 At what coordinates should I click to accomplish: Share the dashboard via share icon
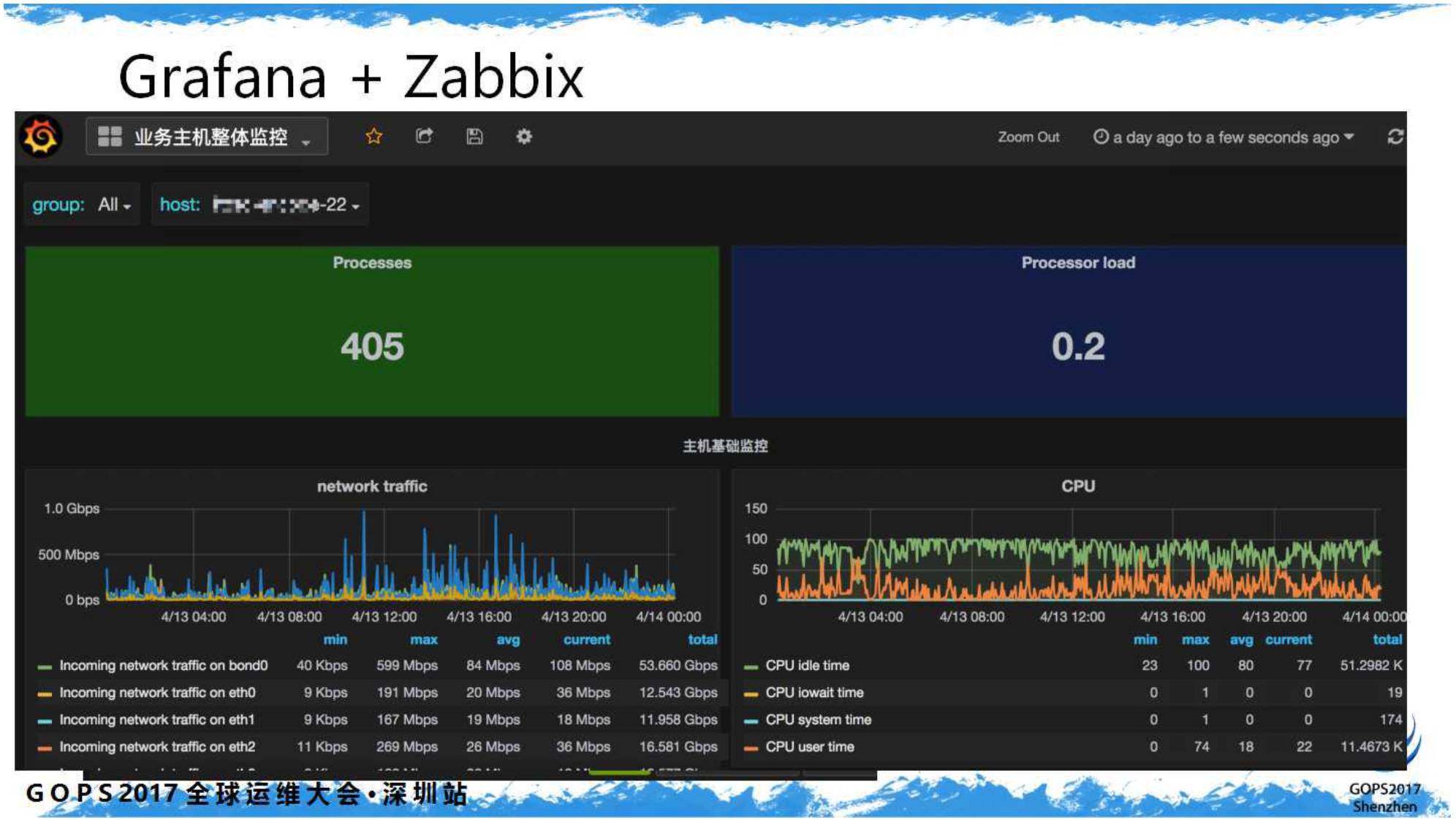click(x=424, y=136)
